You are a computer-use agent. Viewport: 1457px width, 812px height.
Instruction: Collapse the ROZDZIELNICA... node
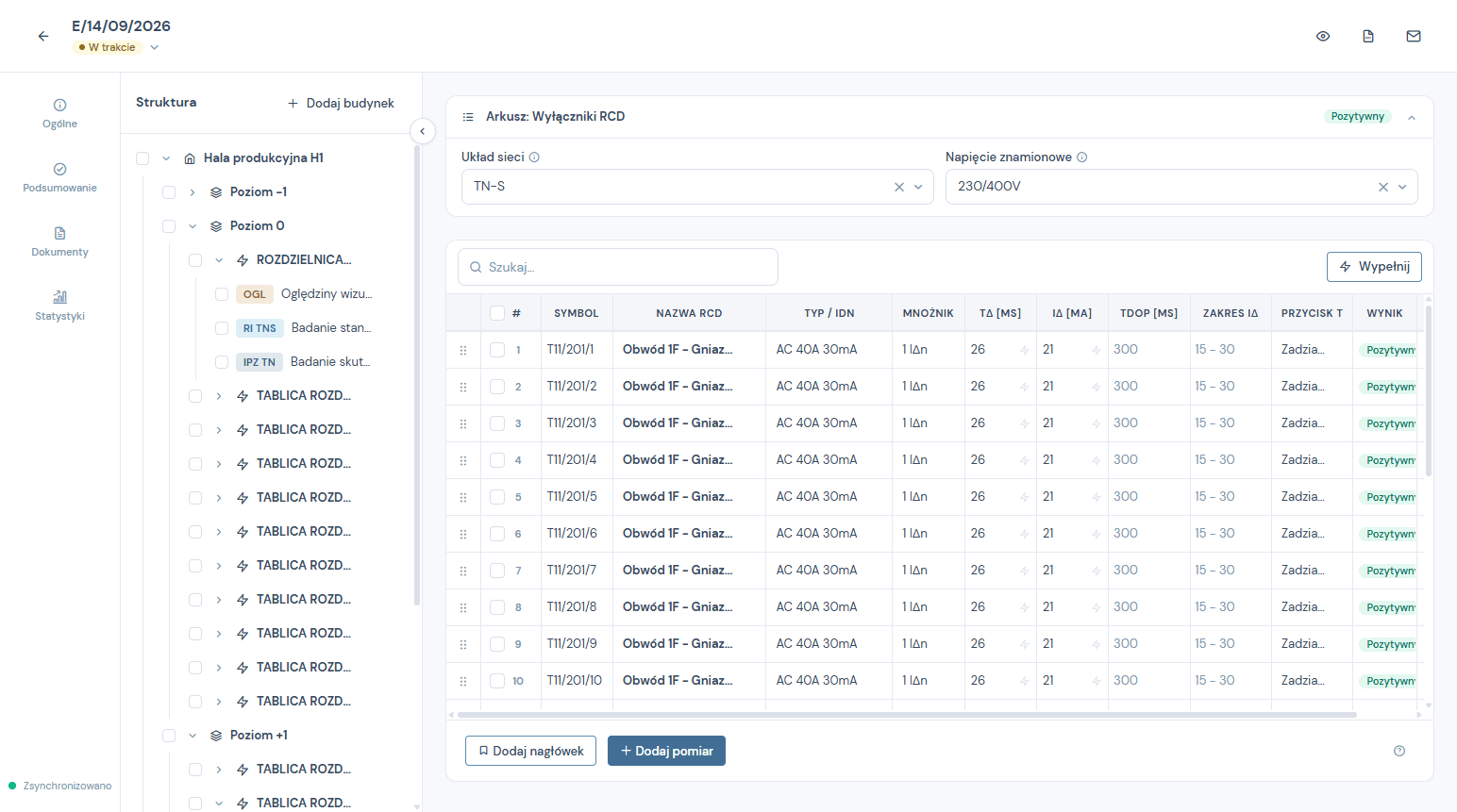(219, 260)
